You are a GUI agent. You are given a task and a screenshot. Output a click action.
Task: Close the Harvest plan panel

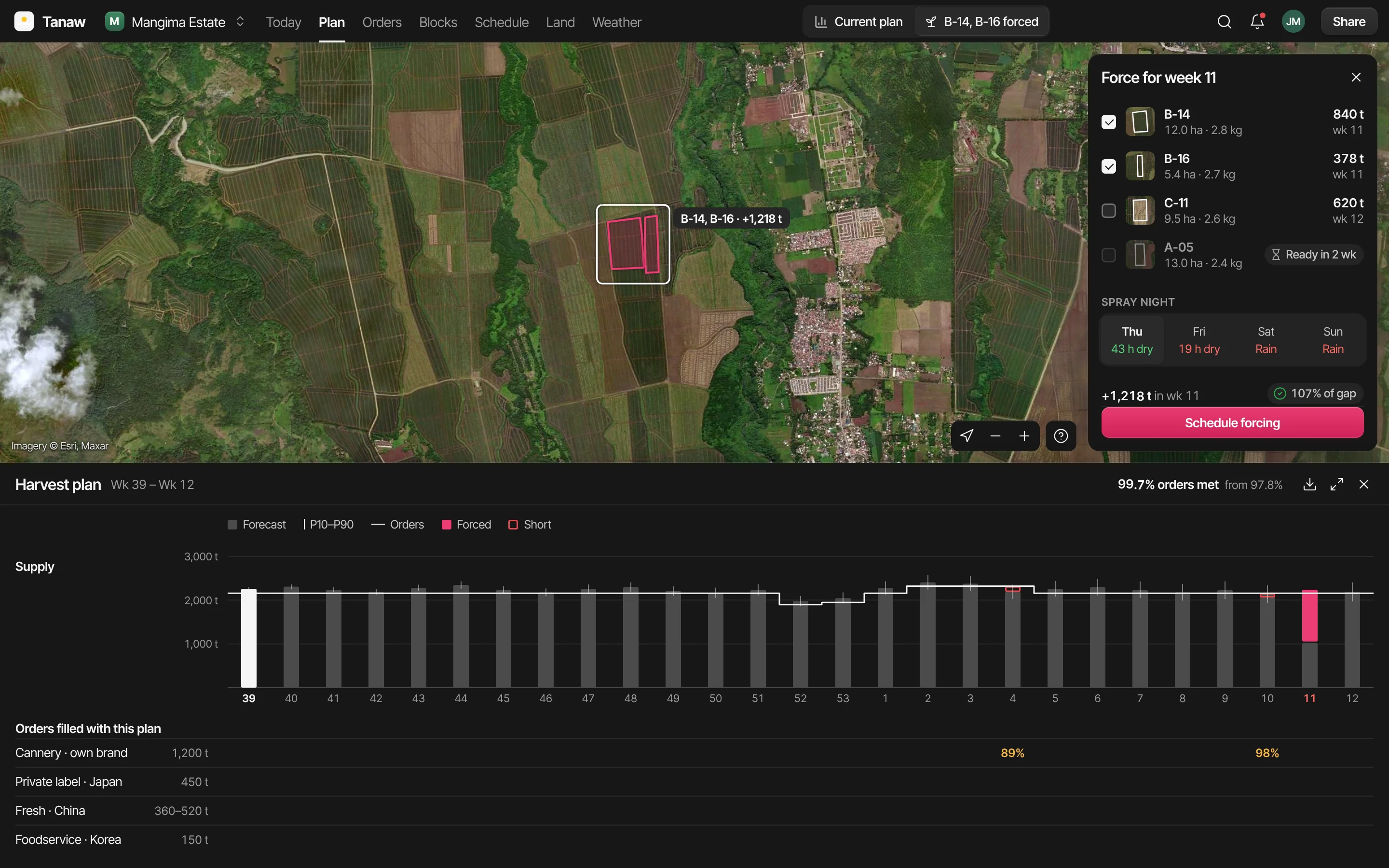point(1364,485)
